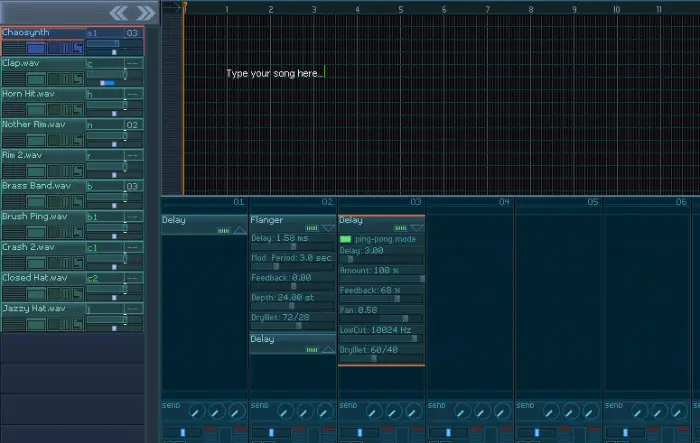Click the I button in Clap.wav row
Screen dimensions: 700x443
coord(67,79)
